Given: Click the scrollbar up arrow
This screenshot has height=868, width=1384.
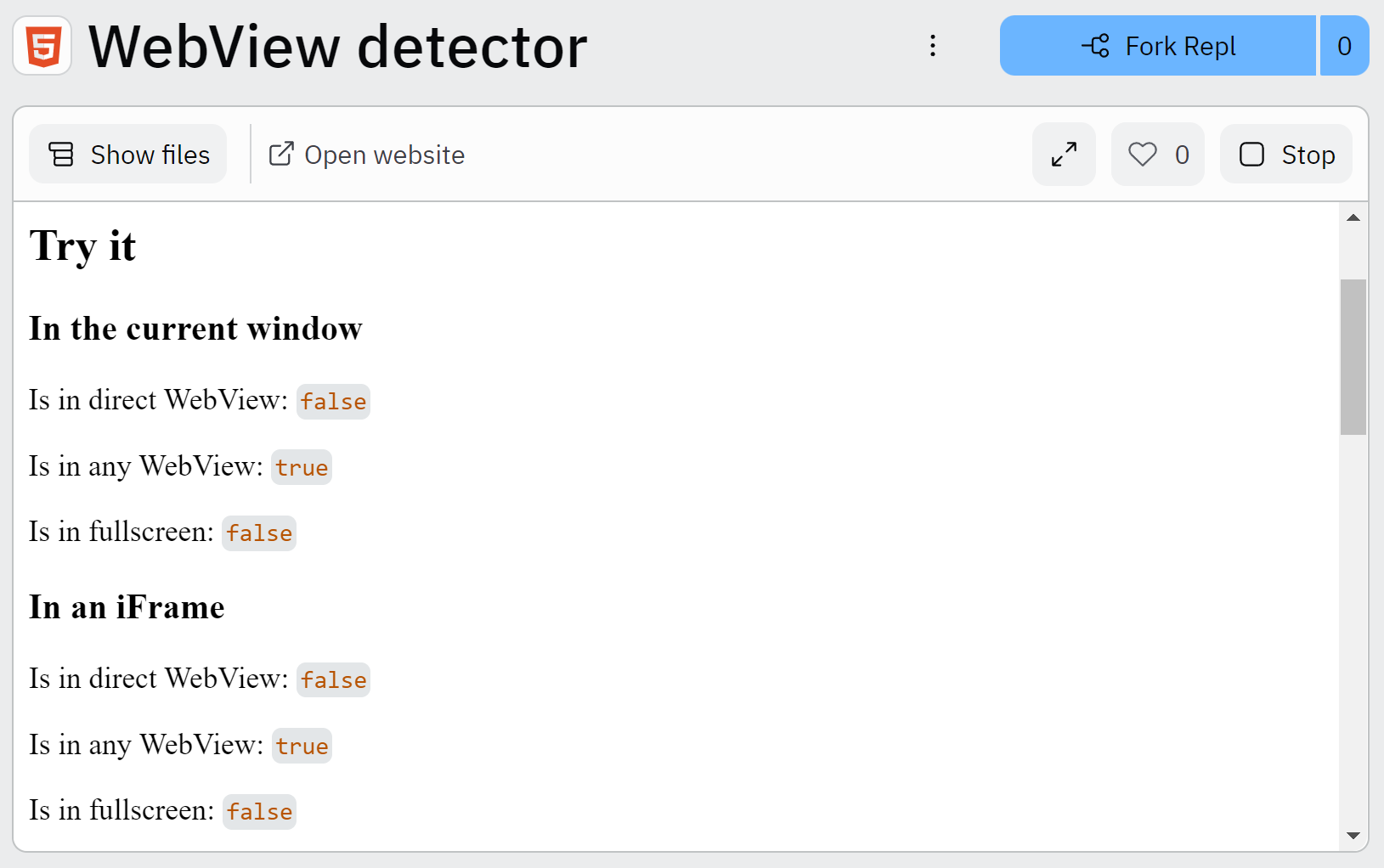Looking at the screenshot, I should tap(1353, 217).
